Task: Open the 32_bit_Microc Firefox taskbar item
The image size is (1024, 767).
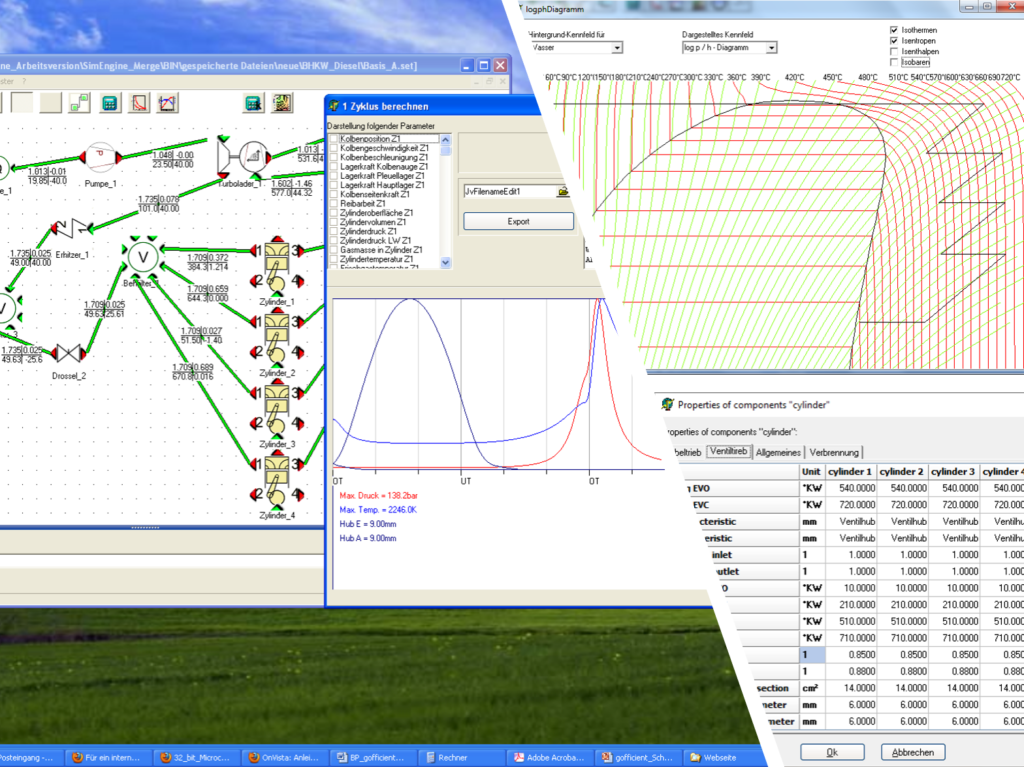Action: pyautogui.click(x=195, y=758)
